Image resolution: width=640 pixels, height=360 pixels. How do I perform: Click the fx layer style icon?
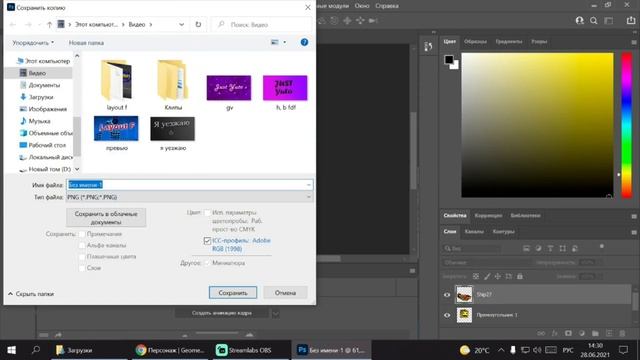pyautogui.click(x=555, y=333)
